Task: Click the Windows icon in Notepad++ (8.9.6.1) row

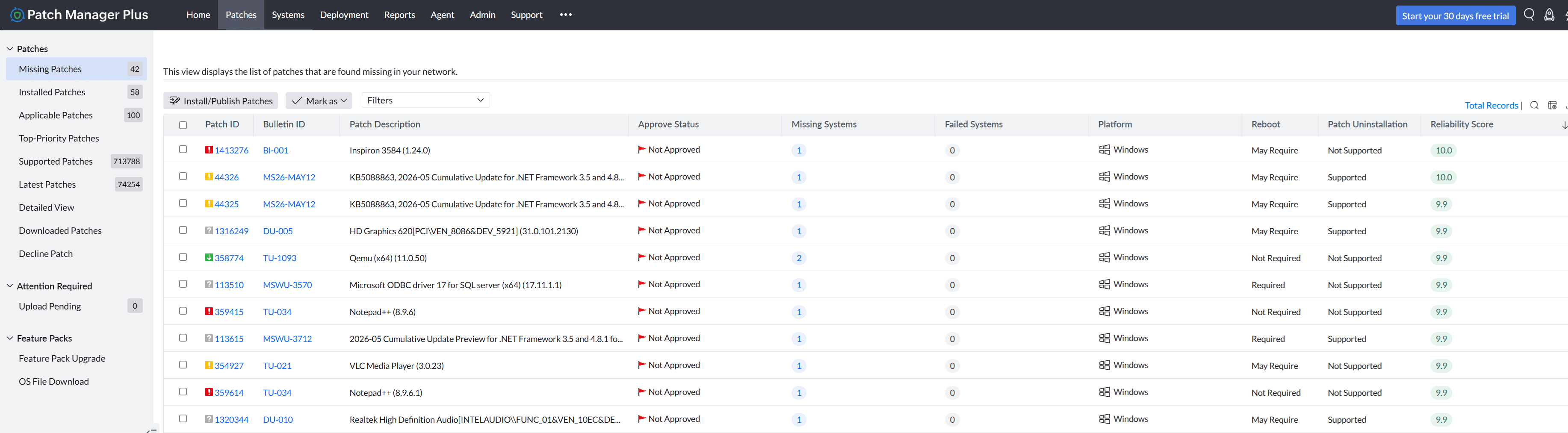Action: 1104,392
